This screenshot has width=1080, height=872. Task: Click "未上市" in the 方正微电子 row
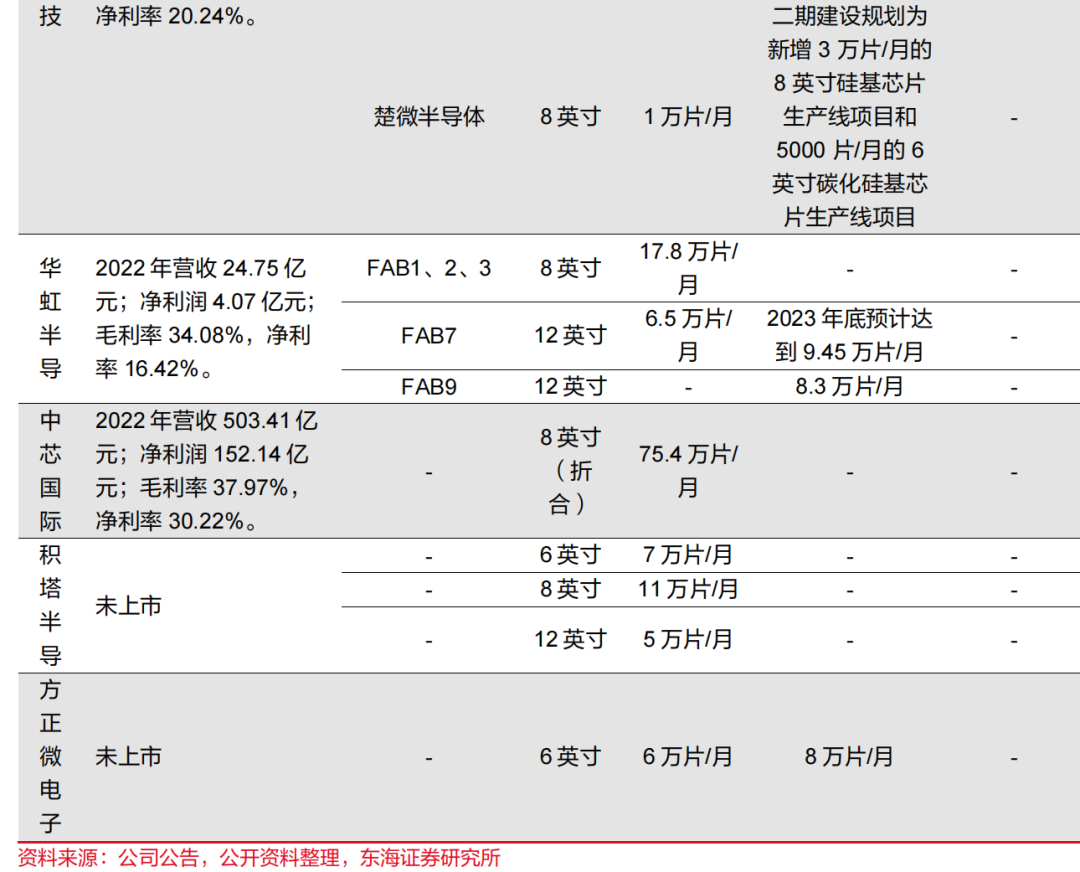(128, 757)
